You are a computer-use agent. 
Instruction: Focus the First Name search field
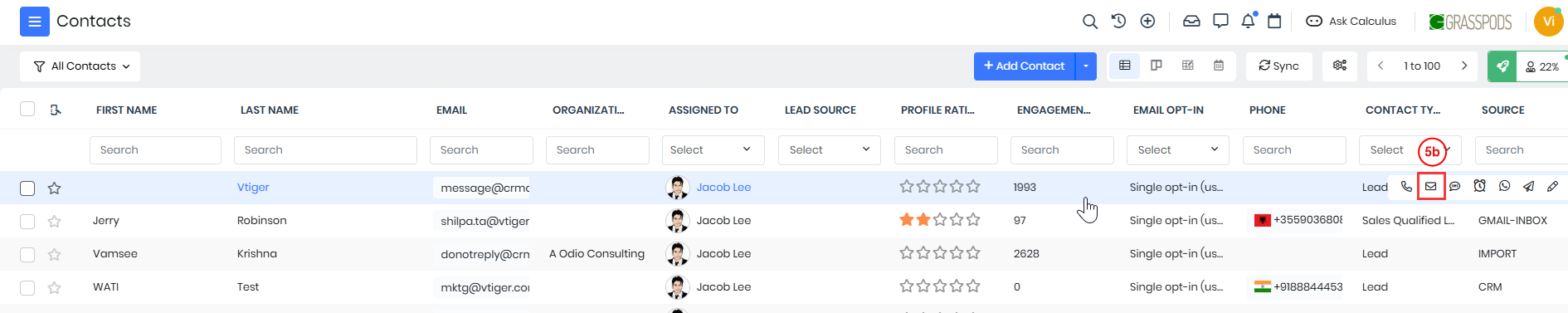(155, 150)
